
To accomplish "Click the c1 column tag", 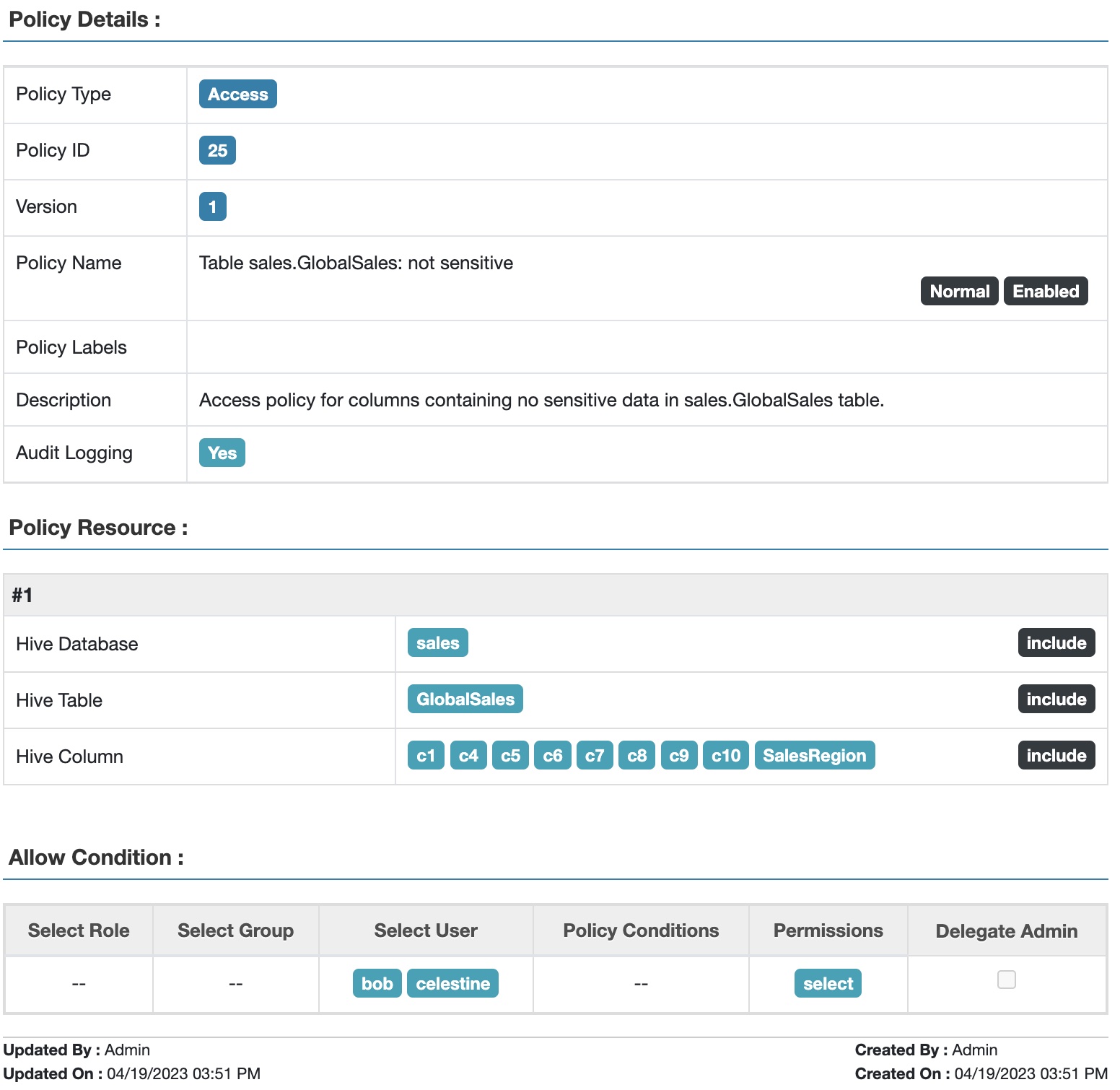I will [426, 756].
